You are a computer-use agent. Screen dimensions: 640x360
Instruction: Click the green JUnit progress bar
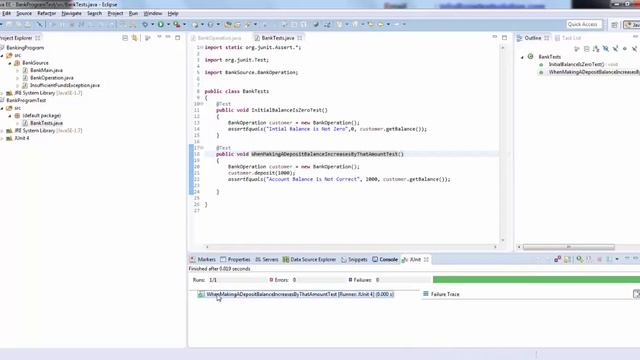[536, 280]
